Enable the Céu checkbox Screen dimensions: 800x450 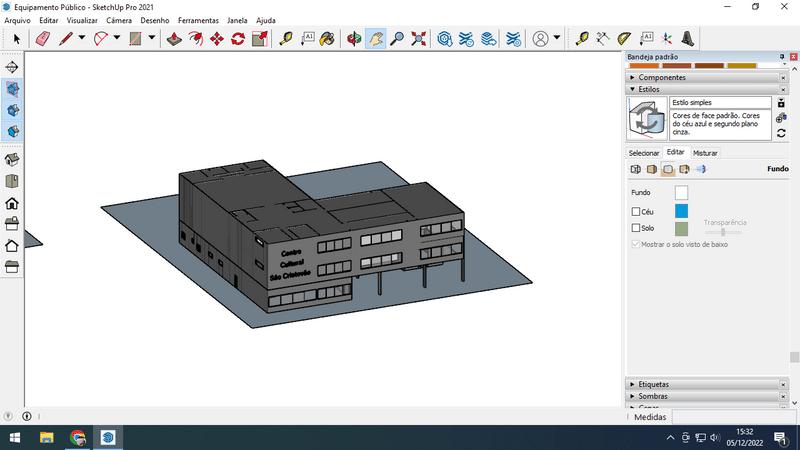pos(636,212)
